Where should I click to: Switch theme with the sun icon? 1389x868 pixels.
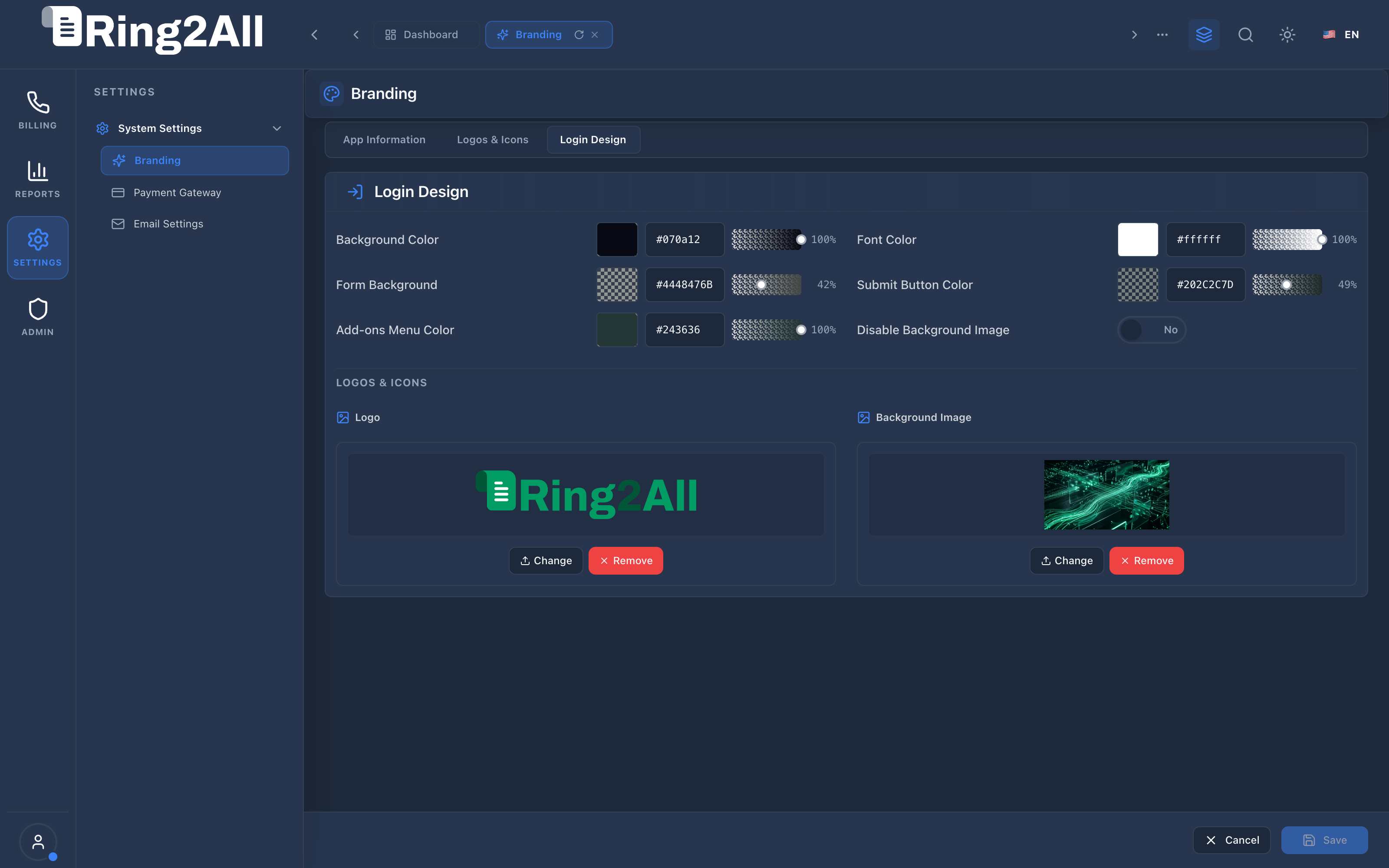(1287, 34)
